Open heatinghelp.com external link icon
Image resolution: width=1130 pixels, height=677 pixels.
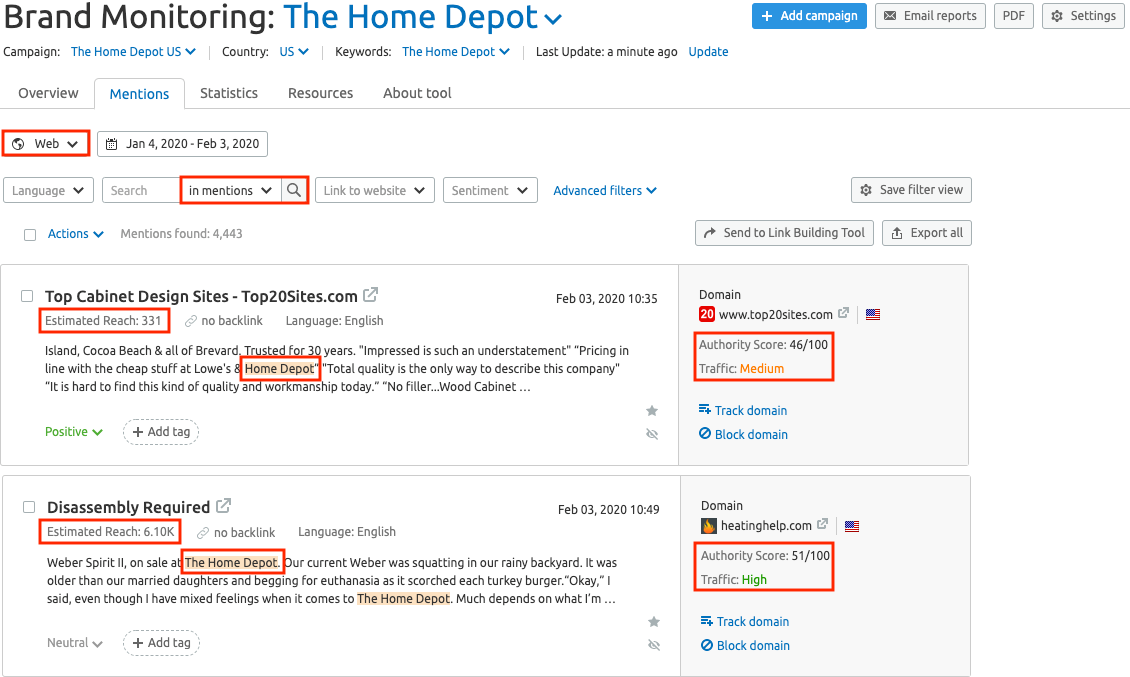pos(822,524)
